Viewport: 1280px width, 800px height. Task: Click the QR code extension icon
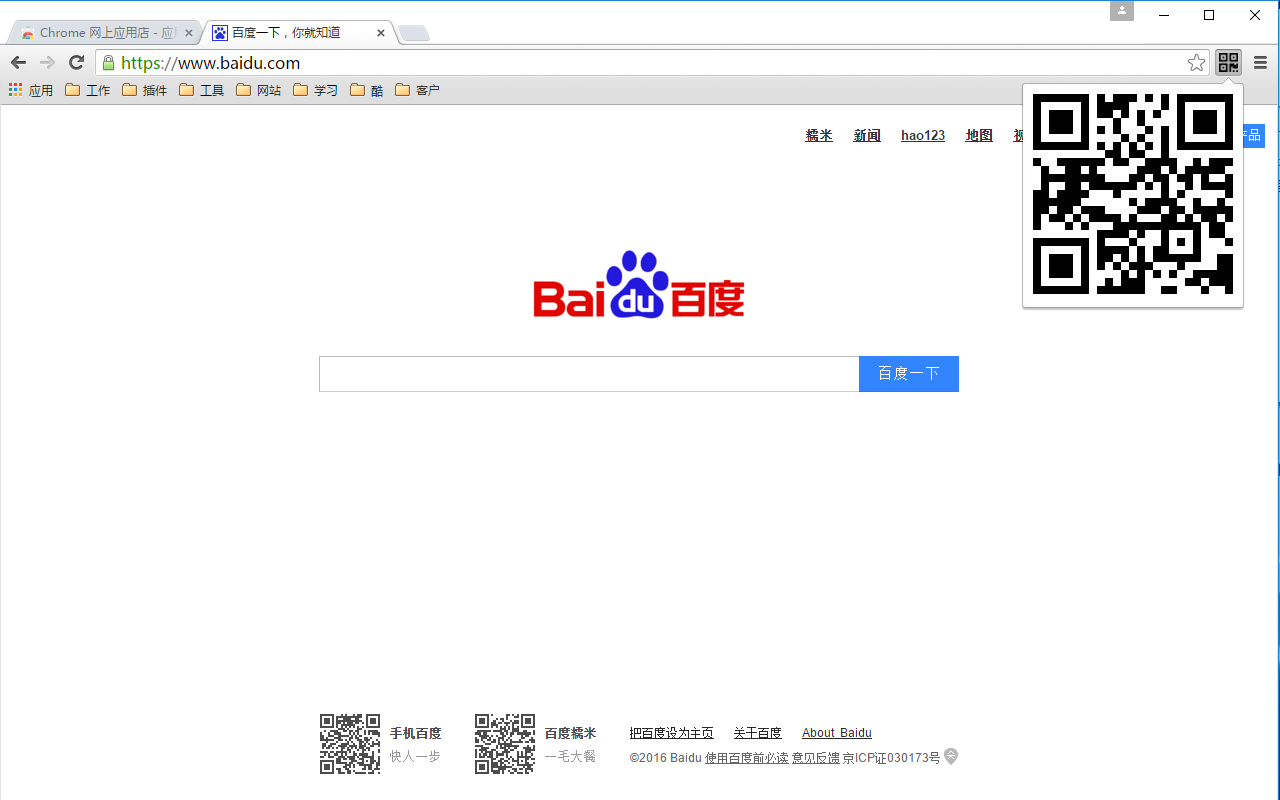point(1228,63)
